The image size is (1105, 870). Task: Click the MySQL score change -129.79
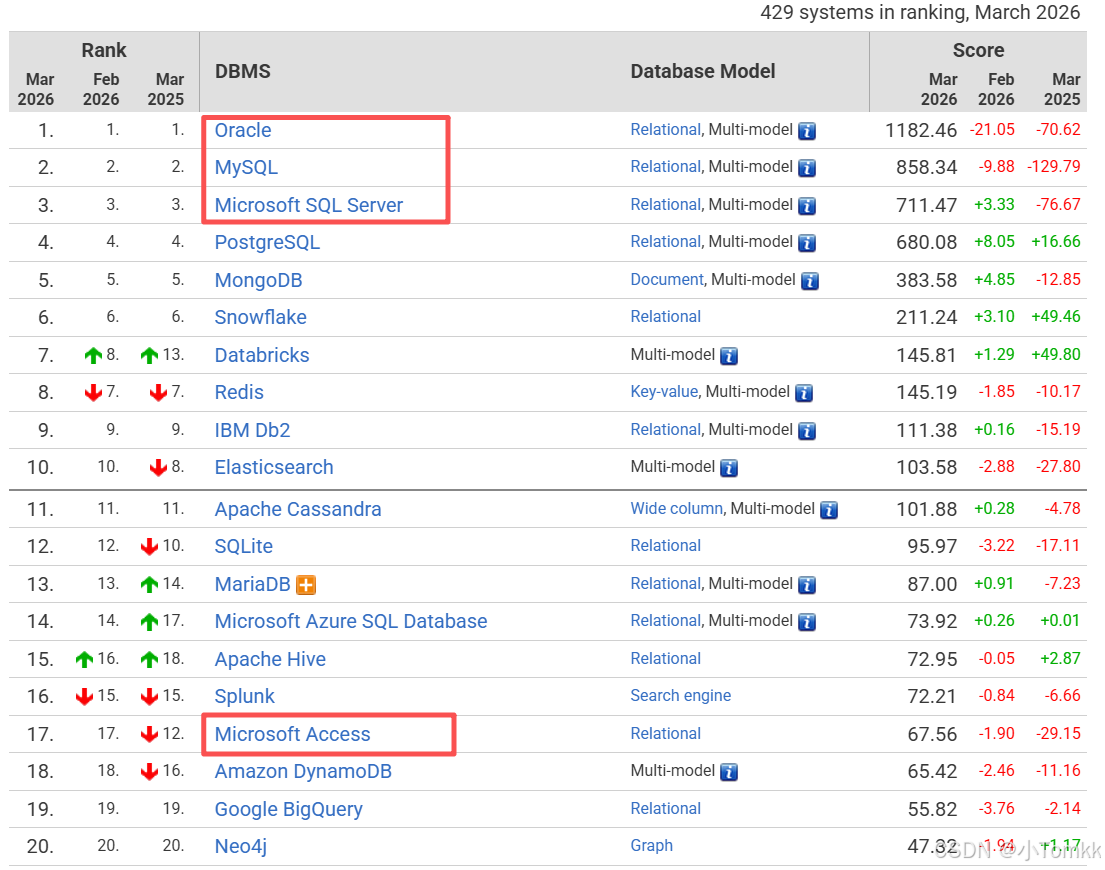click(1054, 167)
